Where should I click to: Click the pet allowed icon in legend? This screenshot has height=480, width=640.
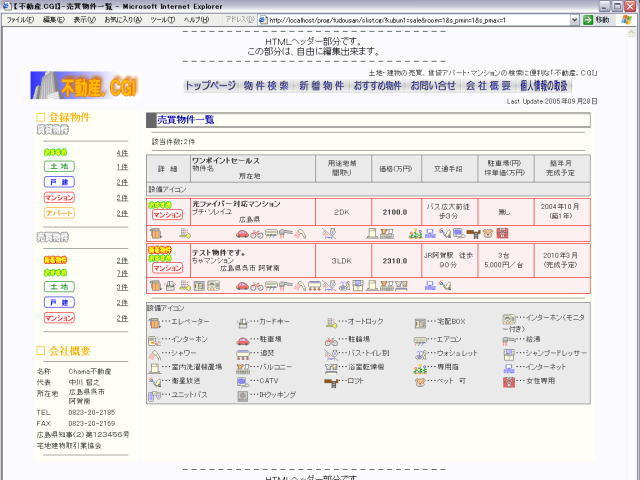pos(422,381)
